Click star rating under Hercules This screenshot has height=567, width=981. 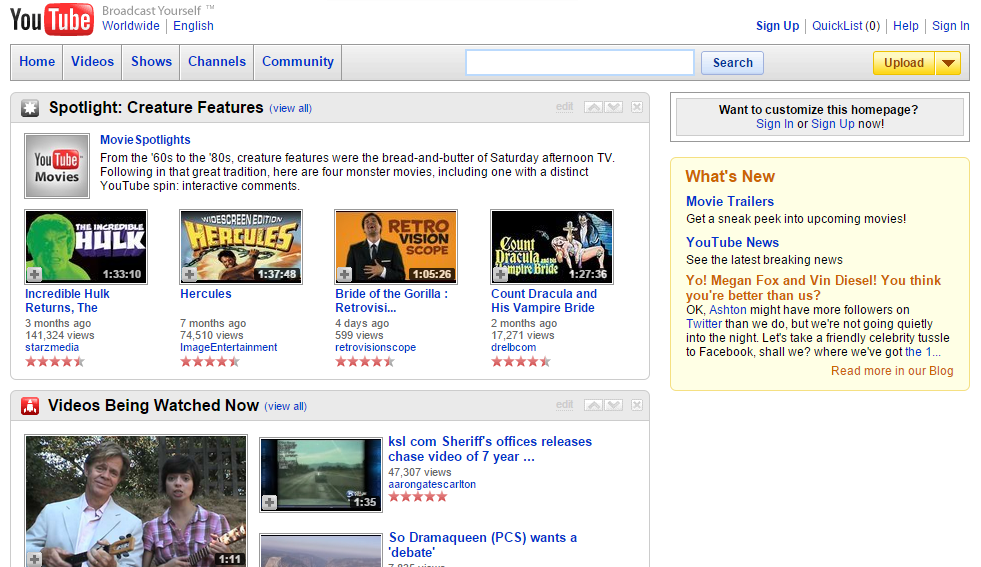[210, 361]
